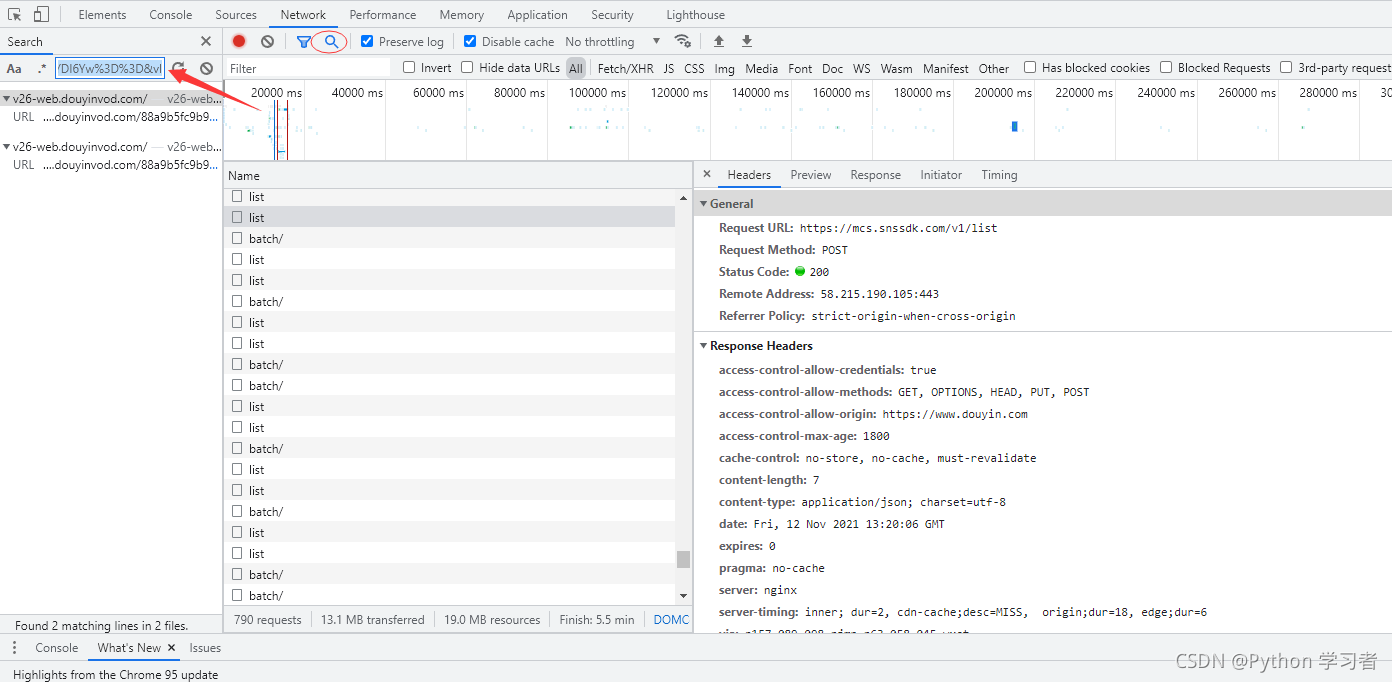Filter requests by Wasm type
The image size is (1392, 682).
896,68
